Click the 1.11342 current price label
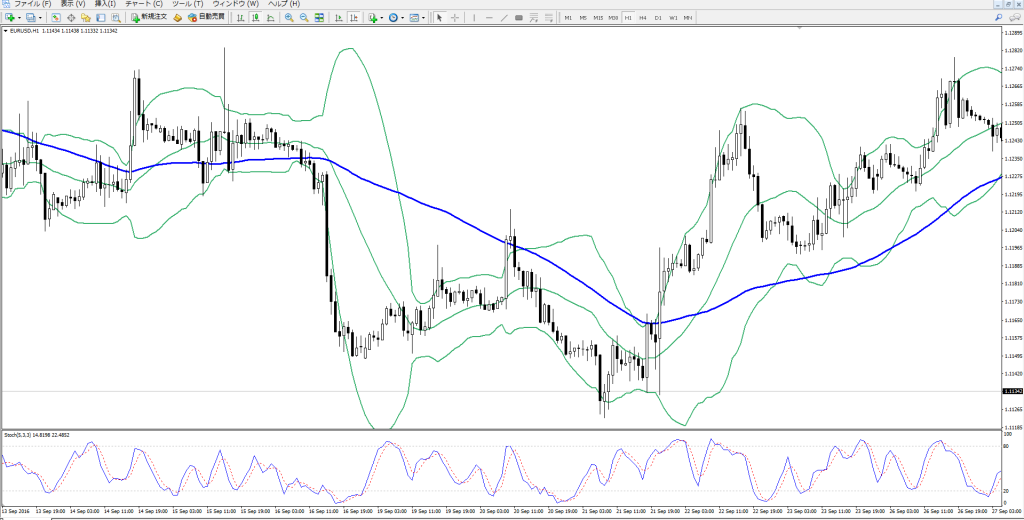Viewport: 1024px width, 520px height. tap(1011, 391)
